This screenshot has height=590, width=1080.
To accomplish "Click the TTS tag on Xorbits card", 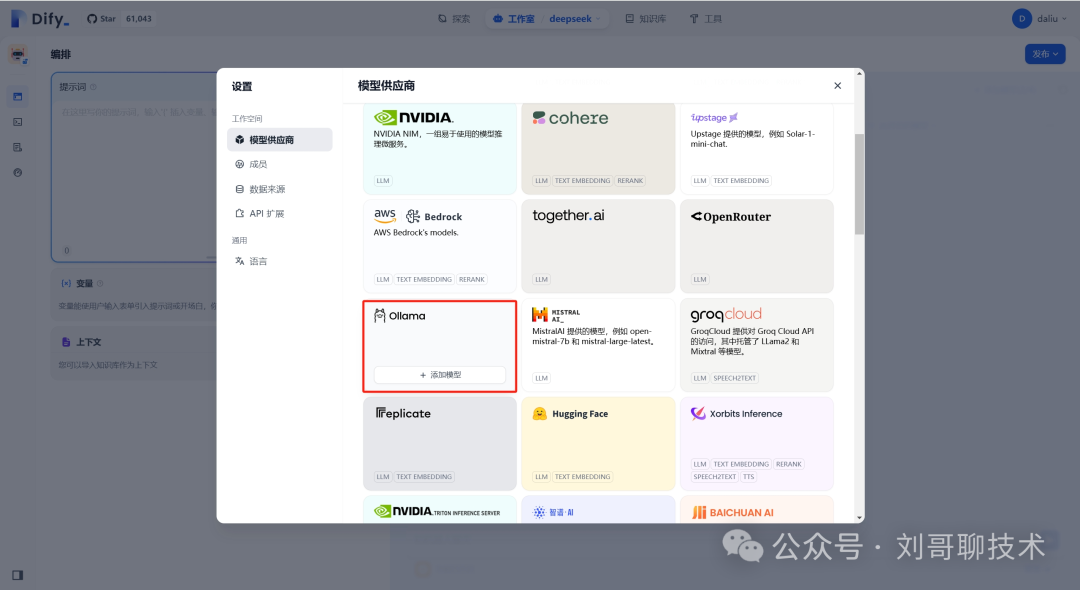I will click(x=749, y=476).
